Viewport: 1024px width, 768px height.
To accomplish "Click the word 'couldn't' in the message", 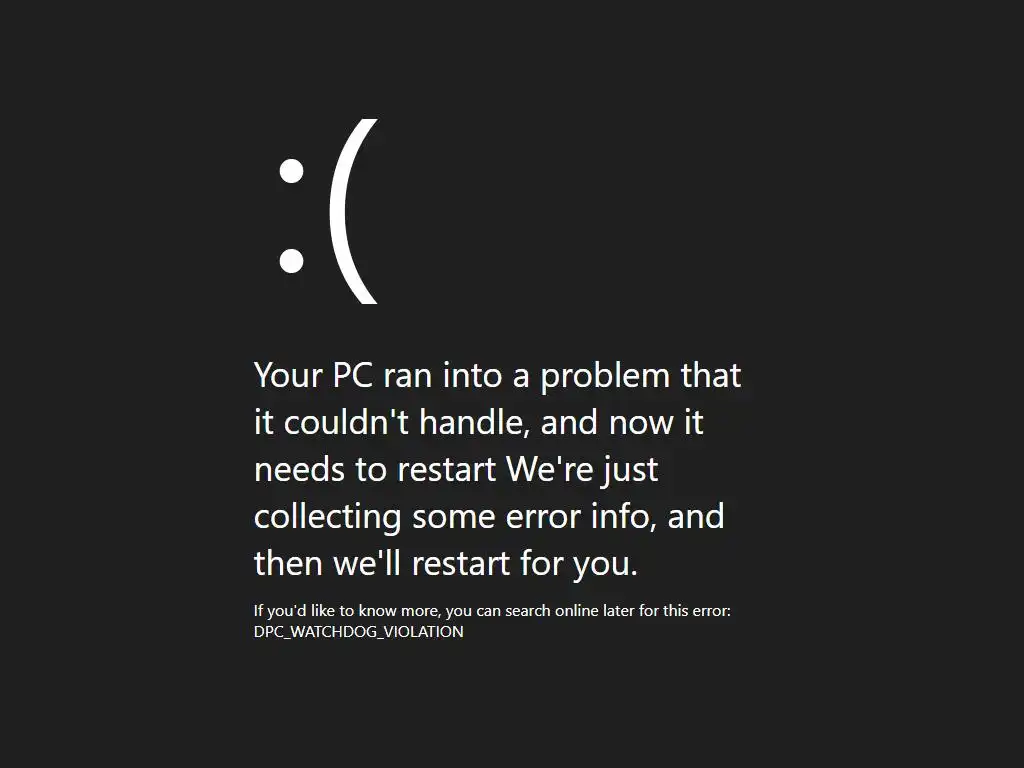I will tap(346, 422).
